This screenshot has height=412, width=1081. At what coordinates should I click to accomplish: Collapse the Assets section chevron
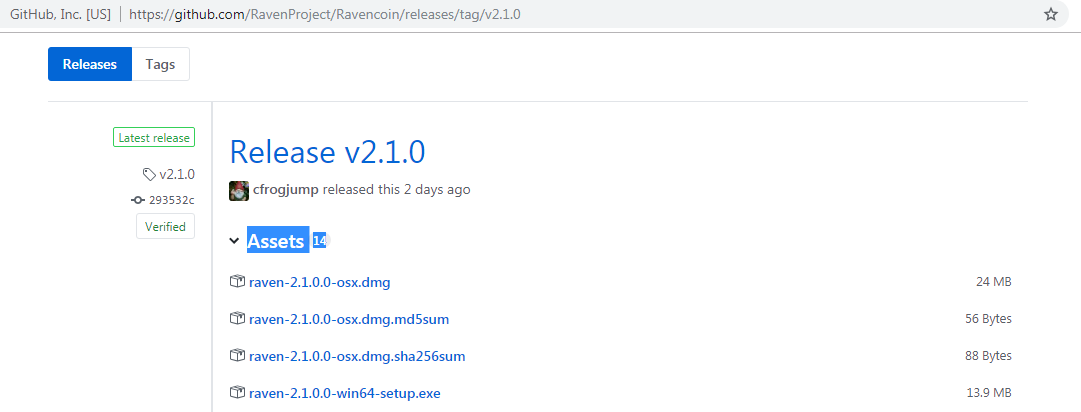tap(234, 241)
